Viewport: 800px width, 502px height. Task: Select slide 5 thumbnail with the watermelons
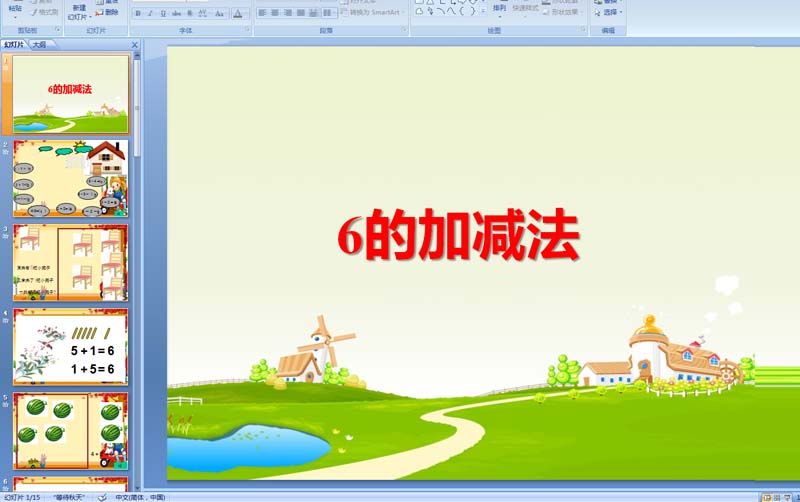pyautogui.click(x=70, y=431)
